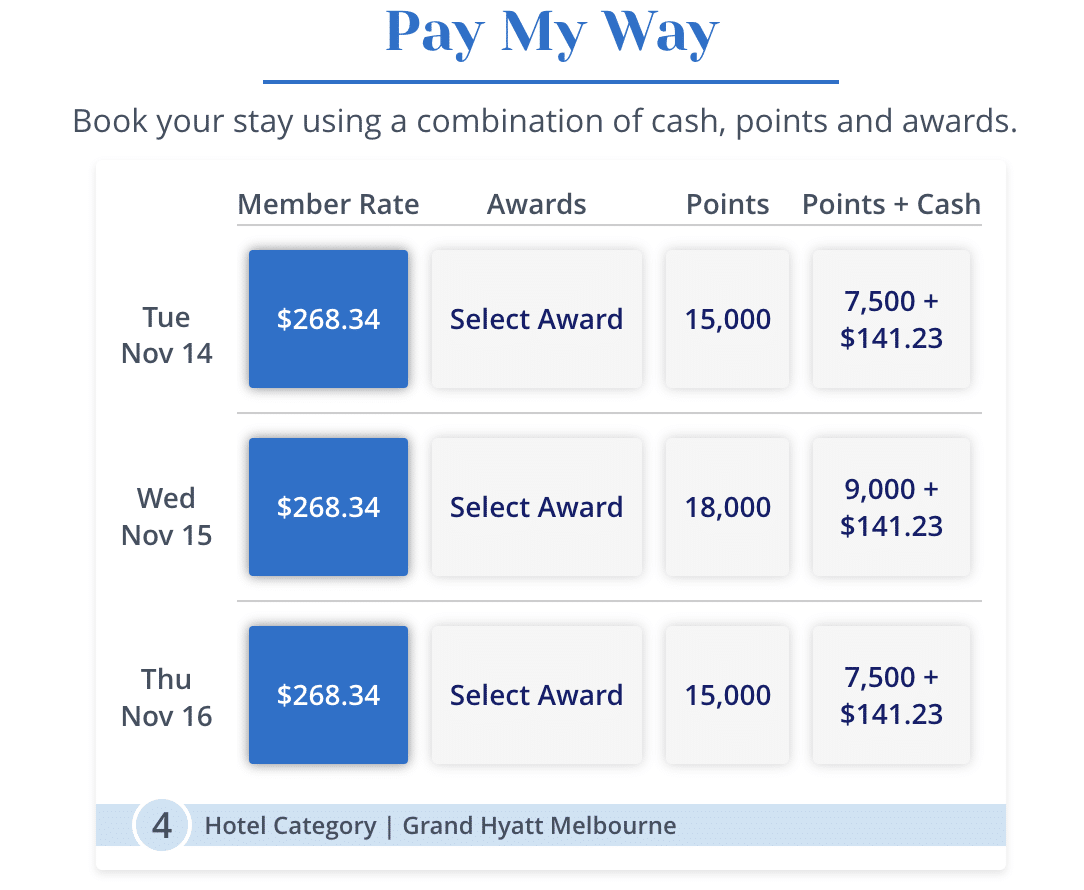The image size is (1084, 890).
Task: Click the Awards column header
Action: [536, 205]
